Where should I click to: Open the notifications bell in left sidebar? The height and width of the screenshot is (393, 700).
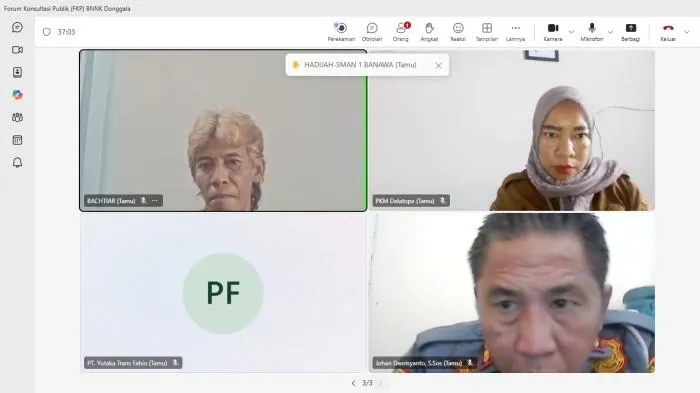click(17, 163)
